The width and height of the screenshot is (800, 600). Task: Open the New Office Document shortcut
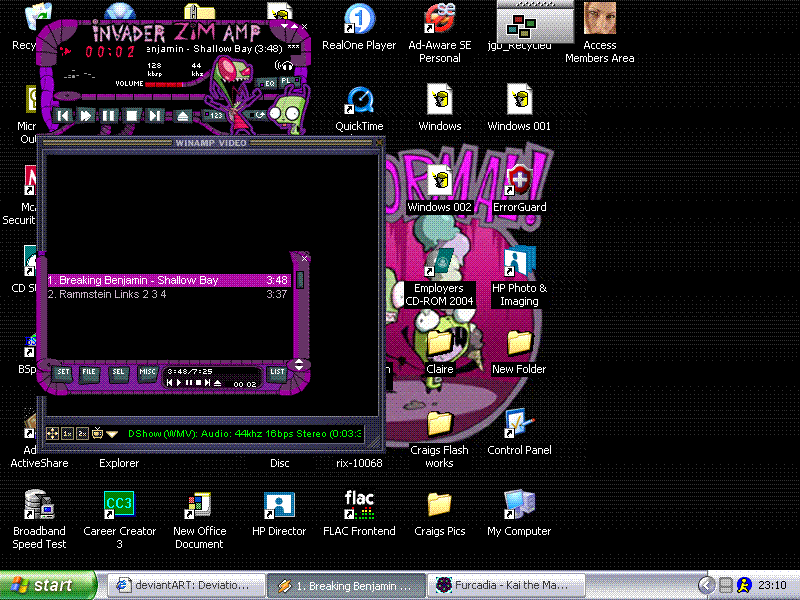click(x=199, y=519)
